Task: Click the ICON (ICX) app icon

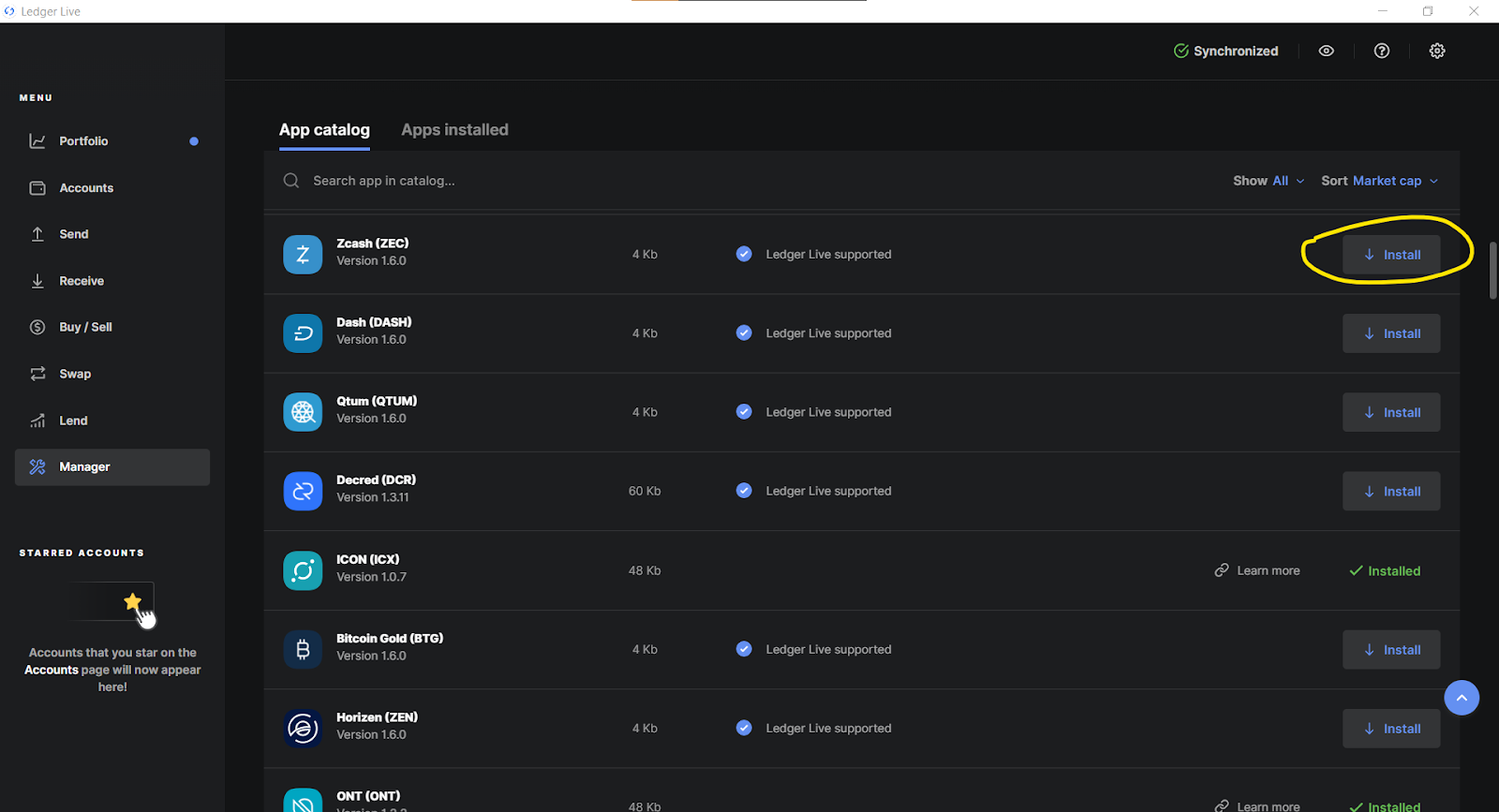Action: [x=303, y=570]
